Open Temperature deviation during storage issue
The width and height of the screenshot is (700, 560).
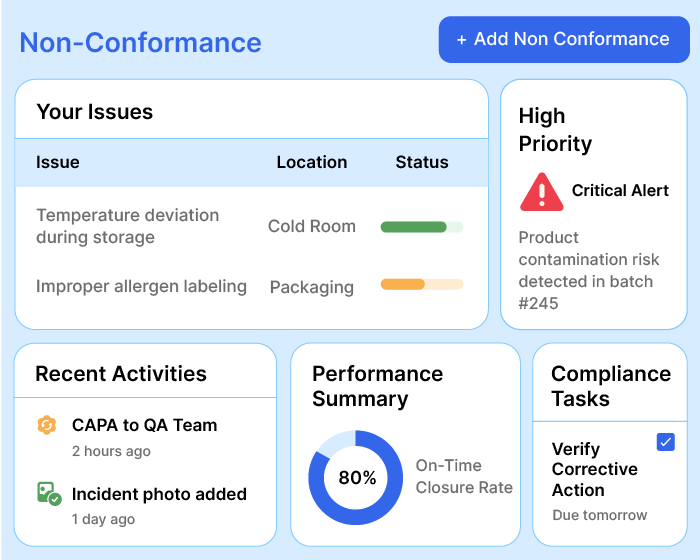click(127, 226)
